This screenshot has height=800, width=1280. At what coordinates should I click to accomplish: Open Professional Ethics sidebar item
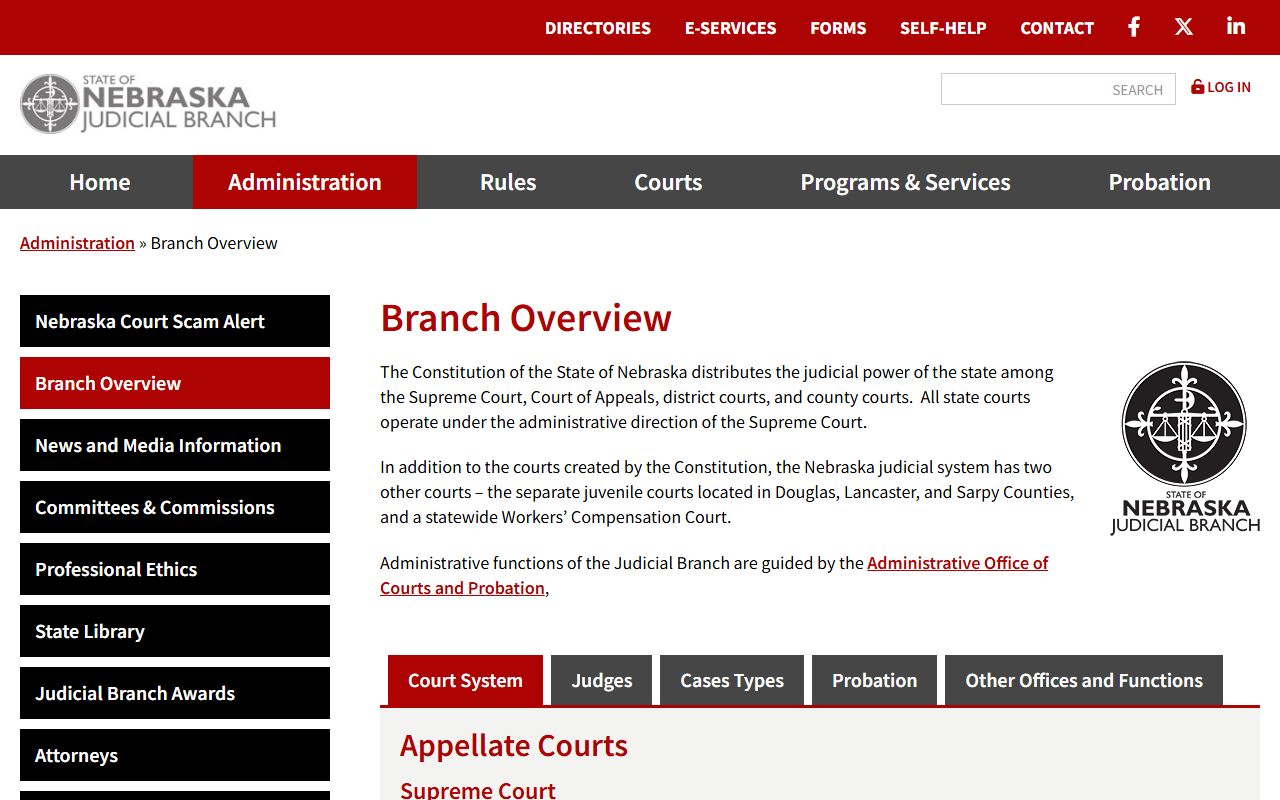click(175, 569)
